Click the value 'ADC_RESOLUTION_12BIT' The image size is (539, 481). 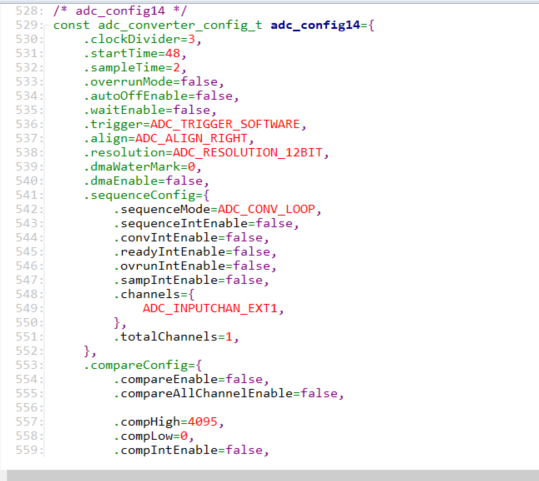[247, 153]
